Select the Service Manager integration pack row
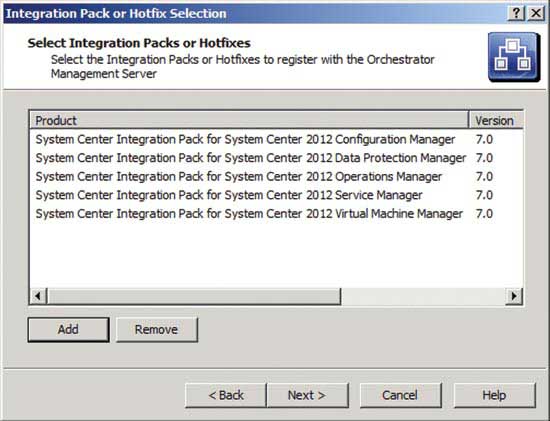This screenshot has width=550, height=421. [x=276, y=195]
